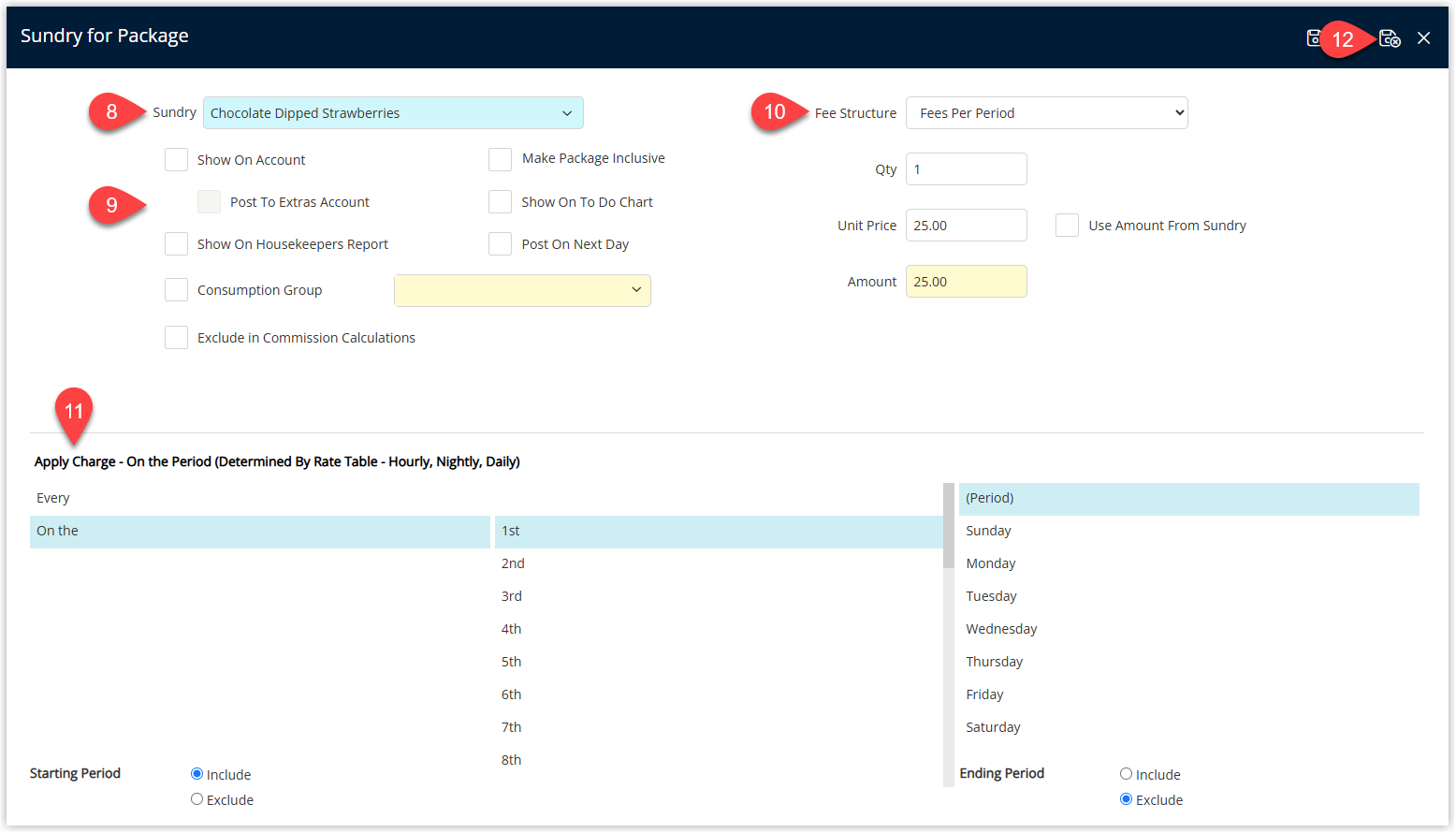Open the Sundry dropdown

click(393, 113)
